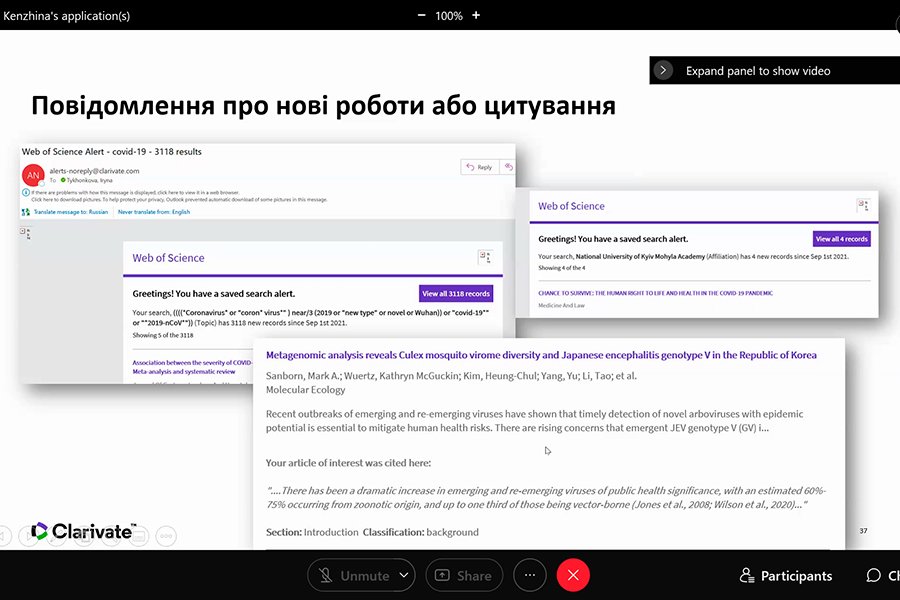Expand panel to show video
900x600 pixels.
(757, 71)
